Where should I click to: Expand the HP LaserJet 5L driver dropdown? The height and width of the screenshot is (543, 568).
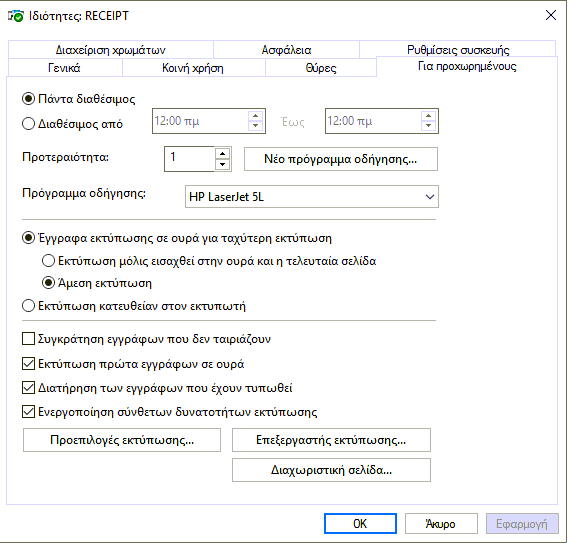pyautogui.click(x=430, y=197)
